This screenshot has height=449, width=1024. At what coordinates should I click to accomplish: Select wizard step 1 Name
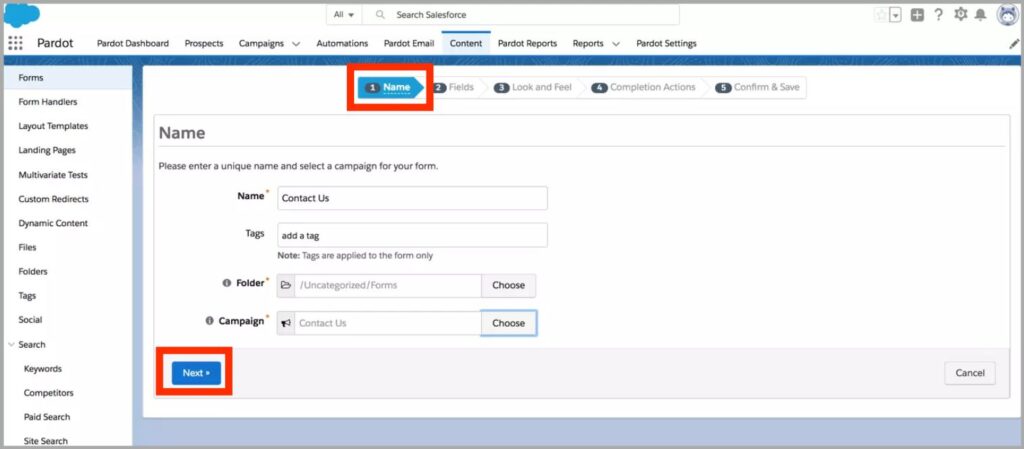[389, 87]
